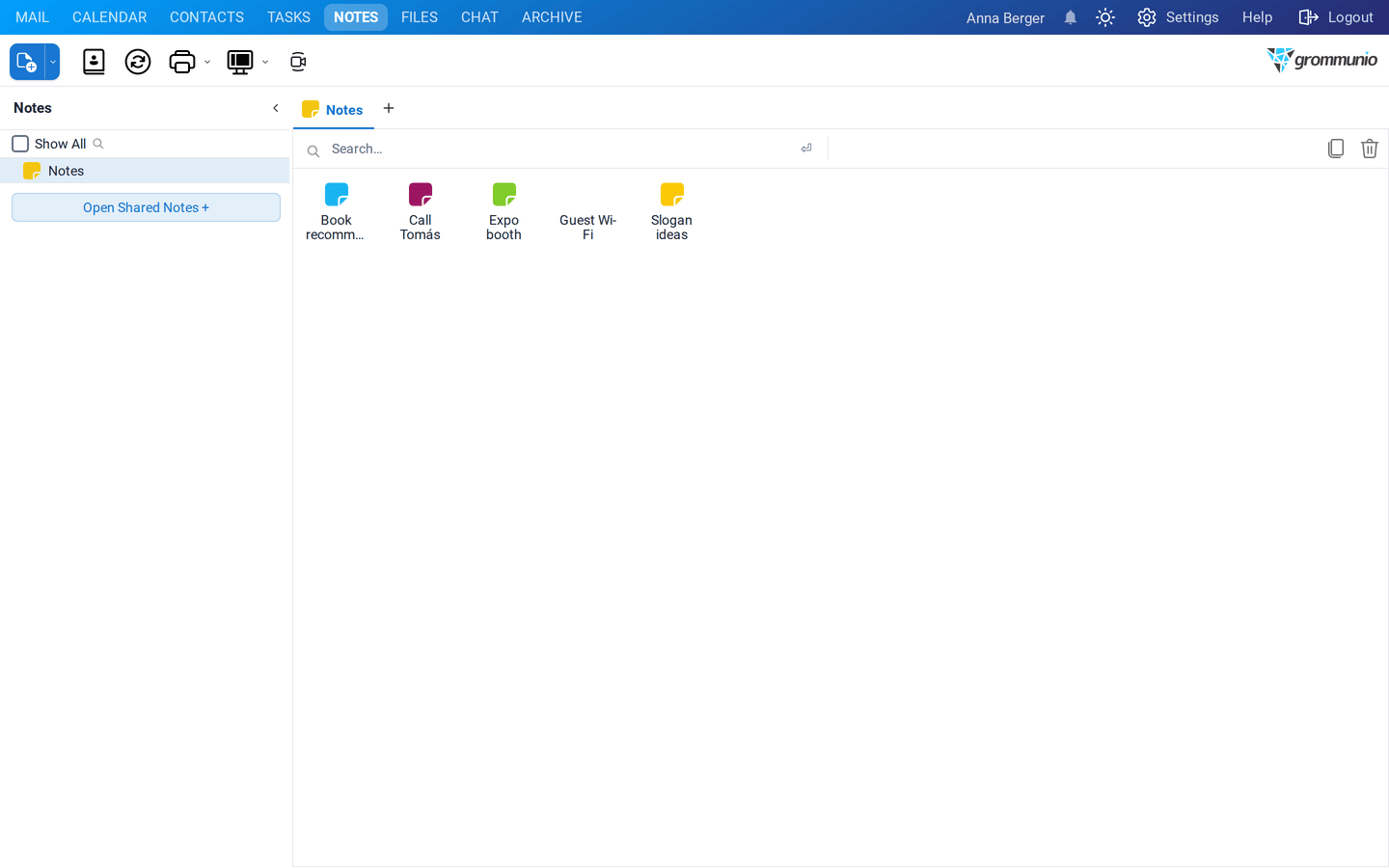
Task: Click the trash delete icon
Action: coord(1370,149)
